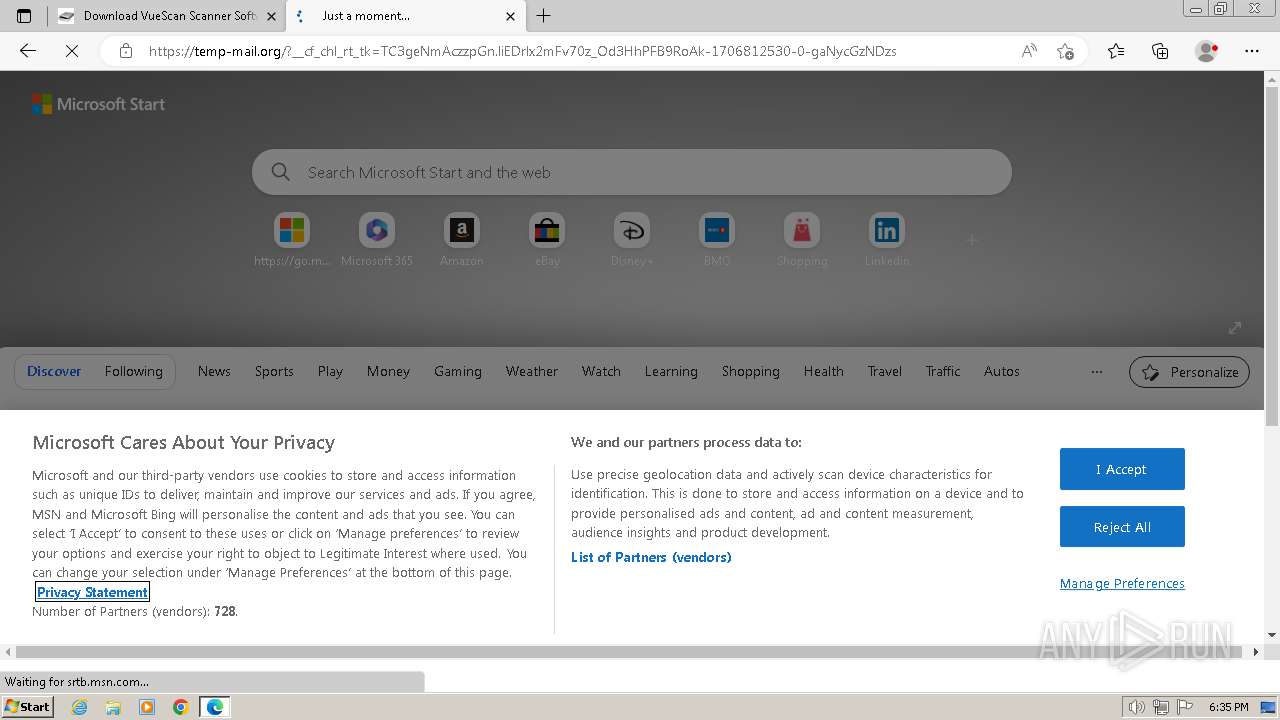Click the Search Microsoft Start box
The width and height of the screenshot is (1280, 720).
pos(632,172)
